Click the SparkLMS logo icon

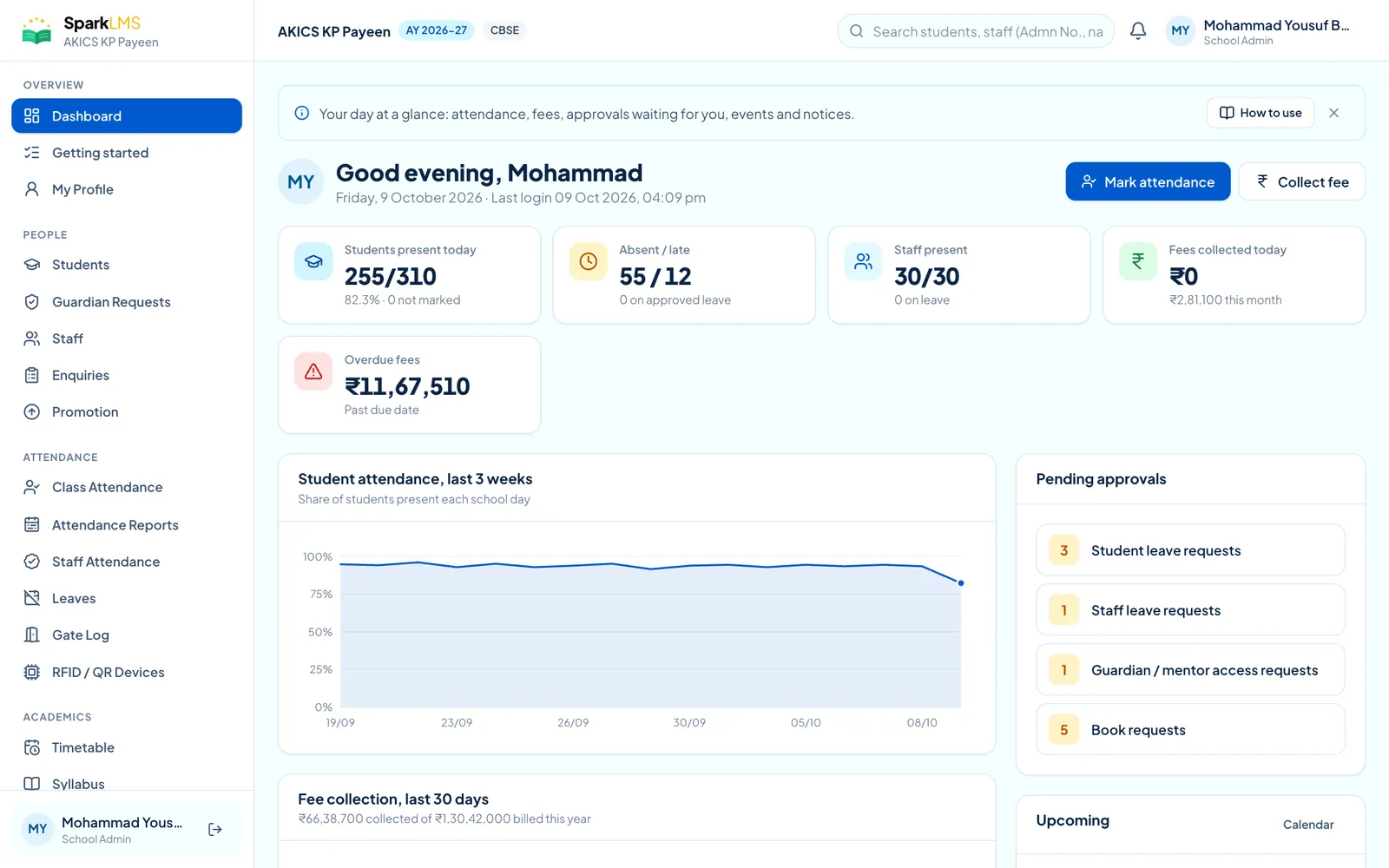click(x=36, y=31)
